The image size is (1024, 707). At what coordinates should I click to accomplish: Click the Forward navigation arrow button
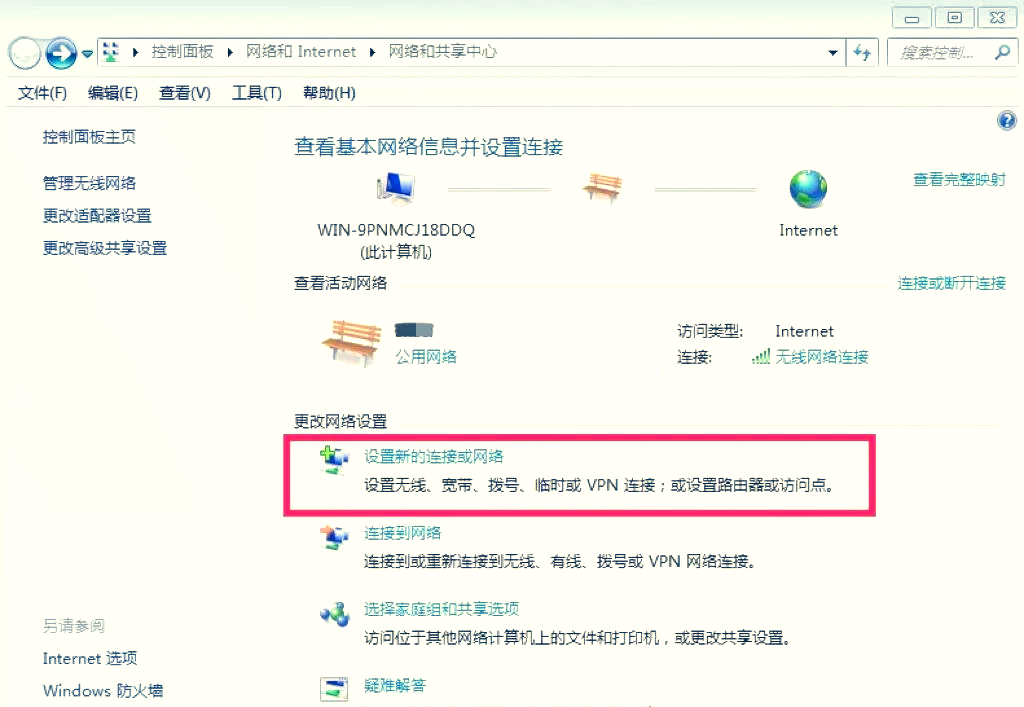(61, 53)
